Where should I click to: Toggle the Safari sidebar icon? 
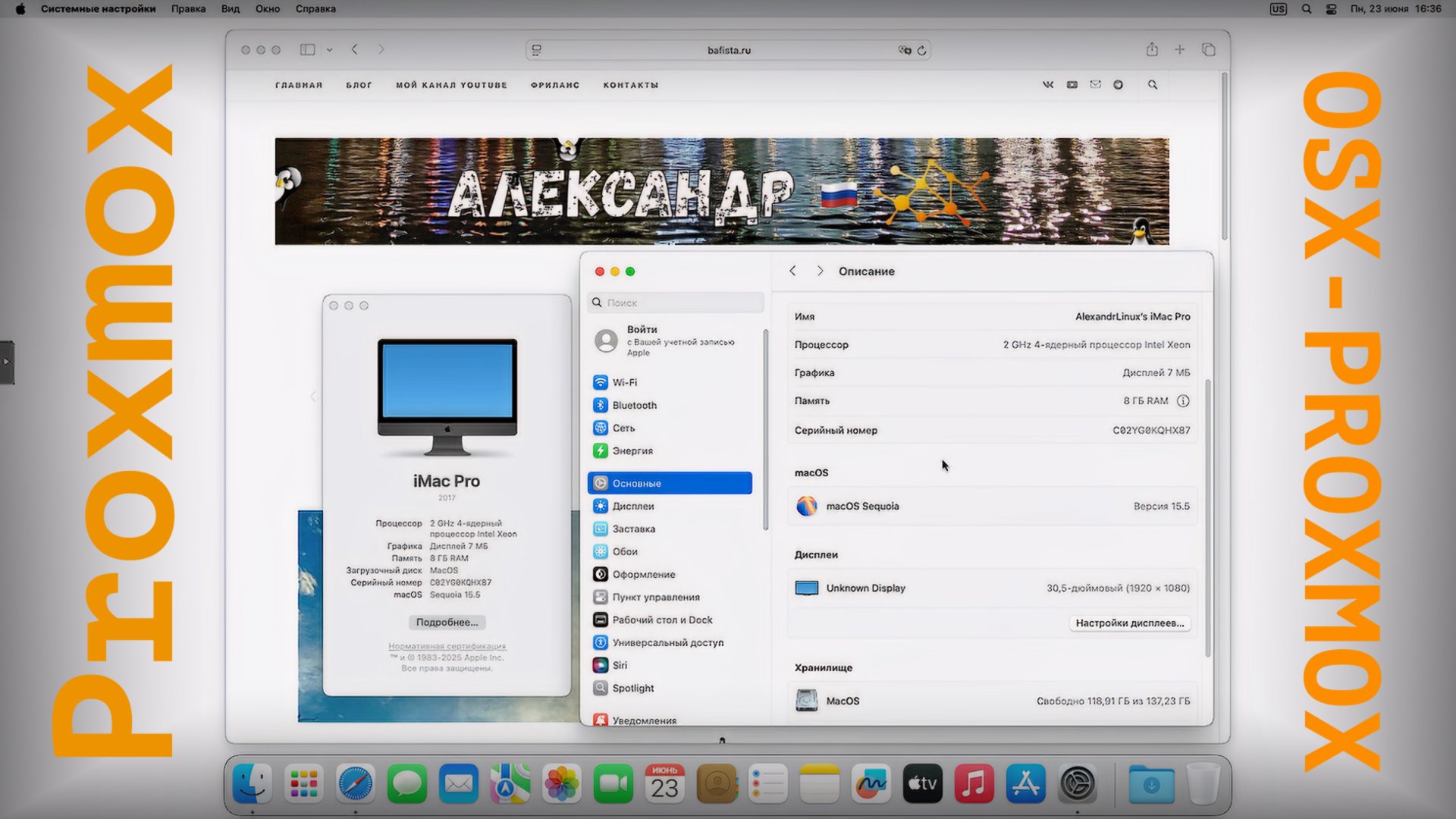click(306, 49)
